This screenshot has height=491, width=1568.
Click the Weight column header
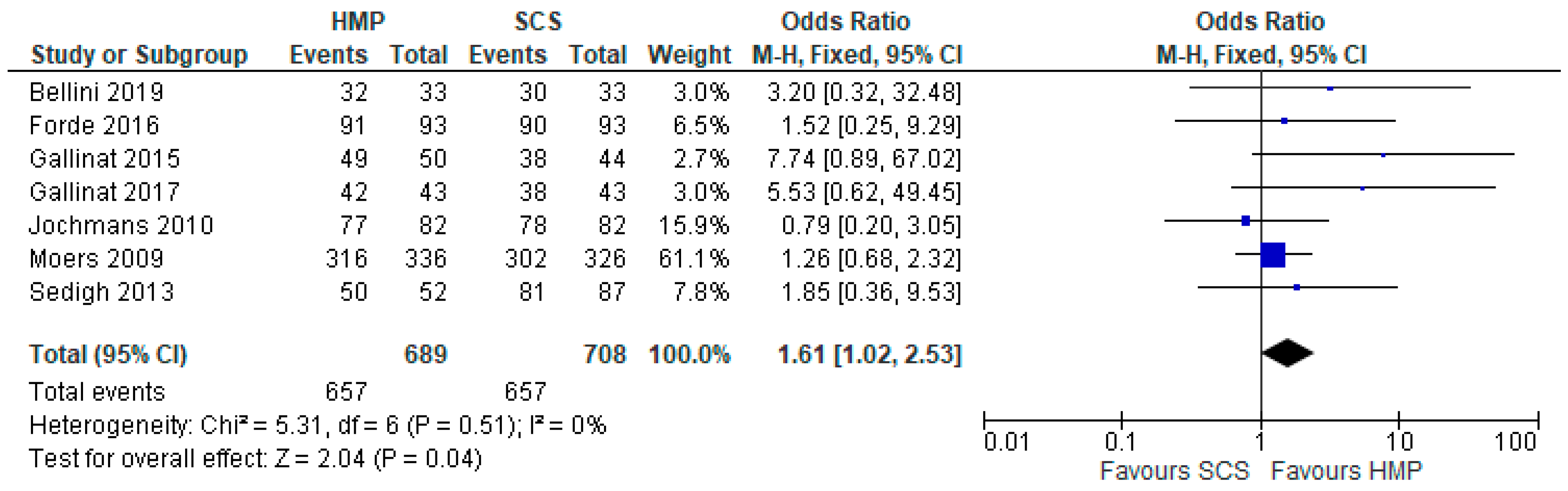point(689,55)
